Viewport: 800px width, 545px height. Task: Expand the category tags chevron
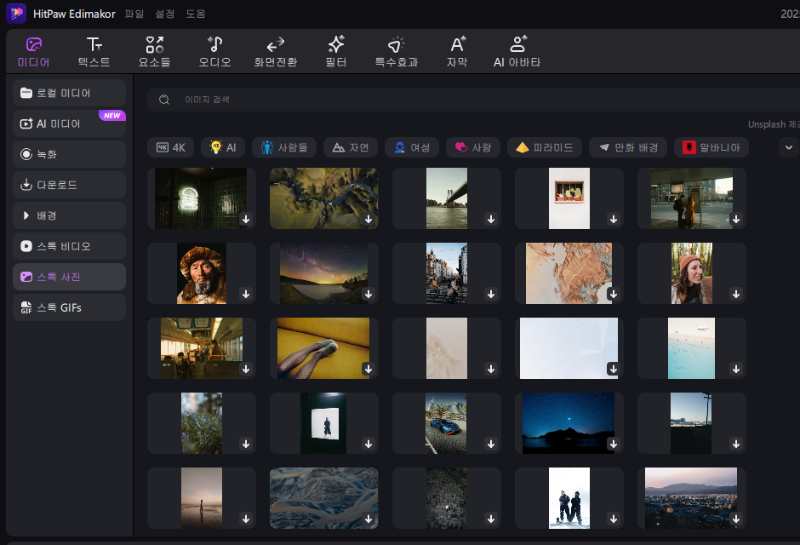click(789, 147)
